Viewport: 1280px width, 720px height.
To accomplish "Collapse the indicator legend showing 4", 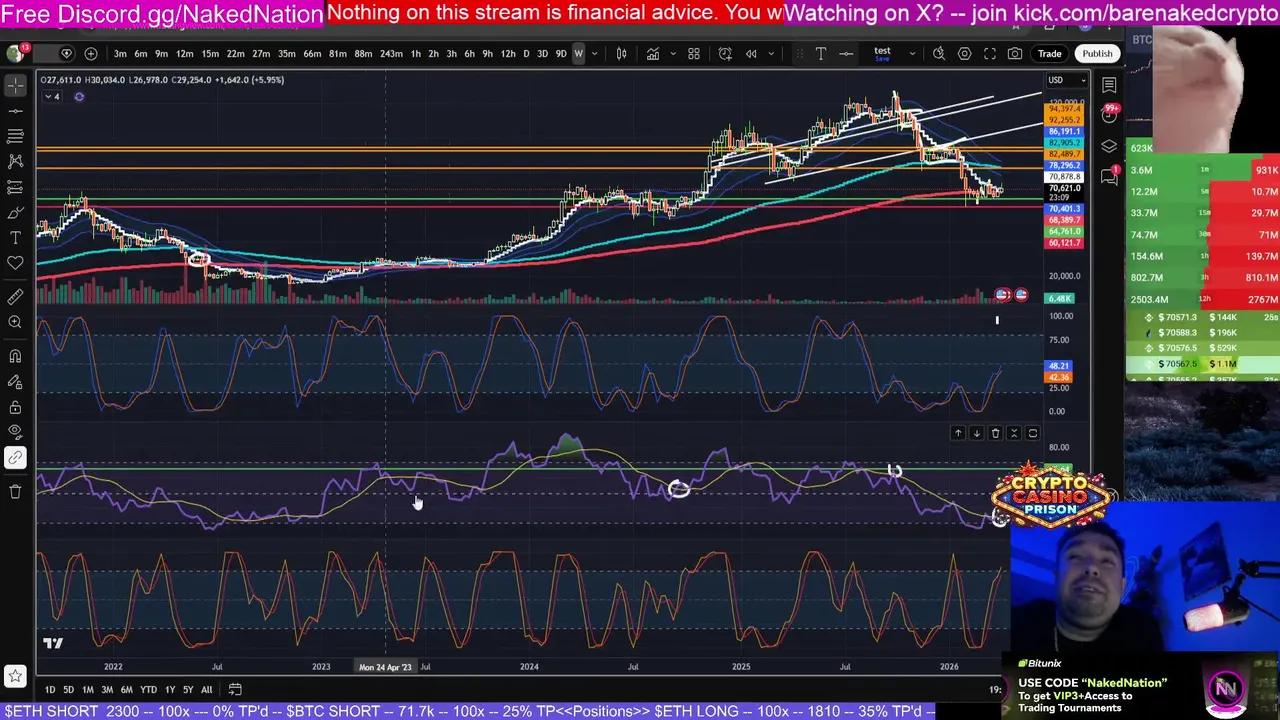I will pos(52,96).
